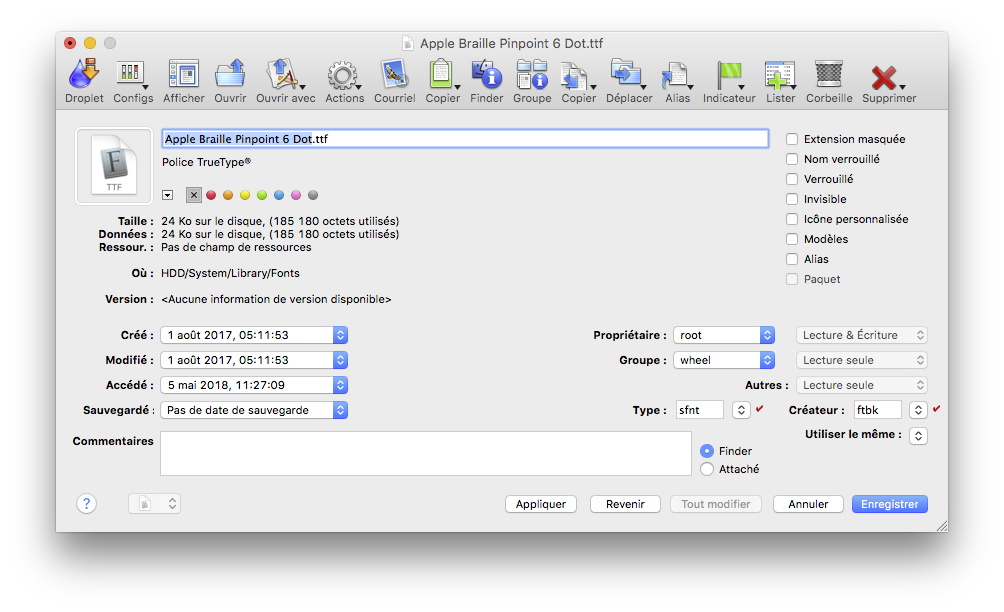Click the Copier documents icon next to Déplacer
Screen dimensions: 1004x612
point(577,76)
